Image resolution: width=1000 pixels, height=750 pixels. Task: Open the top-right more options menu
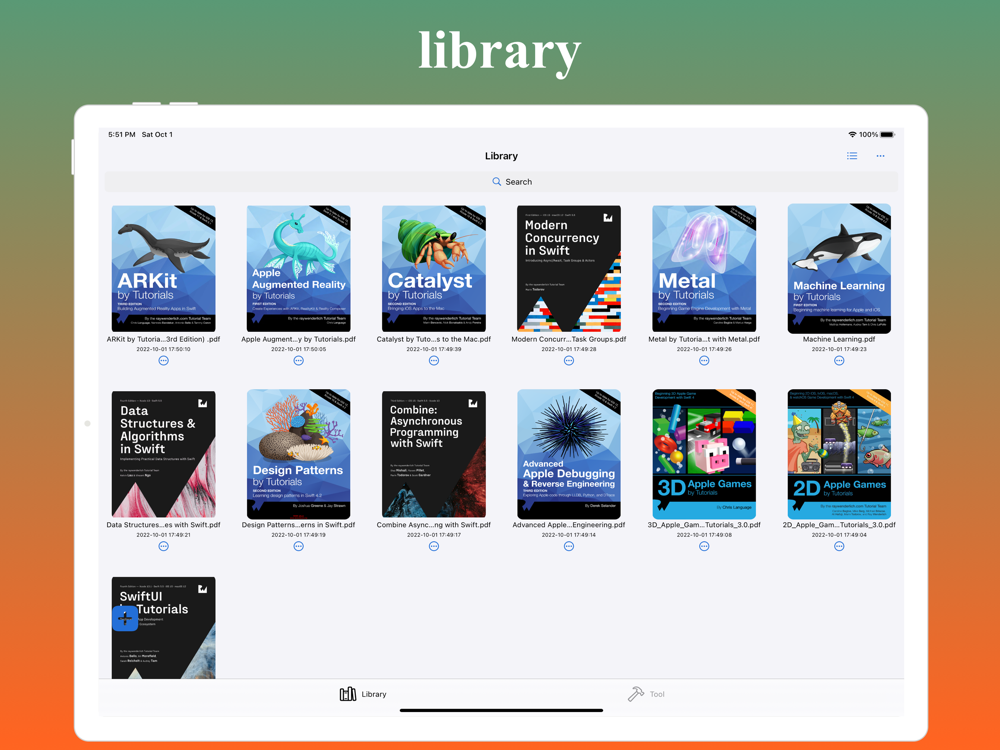(x=880, y=156)
